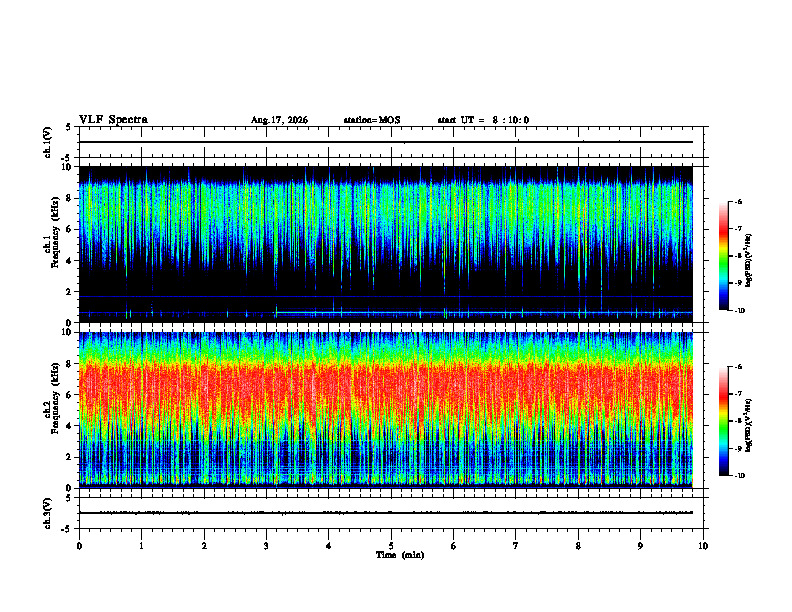Viewport: 792px width, 612px height.
Task: Click time axis tick label "2"
Action: click(204, 546)
